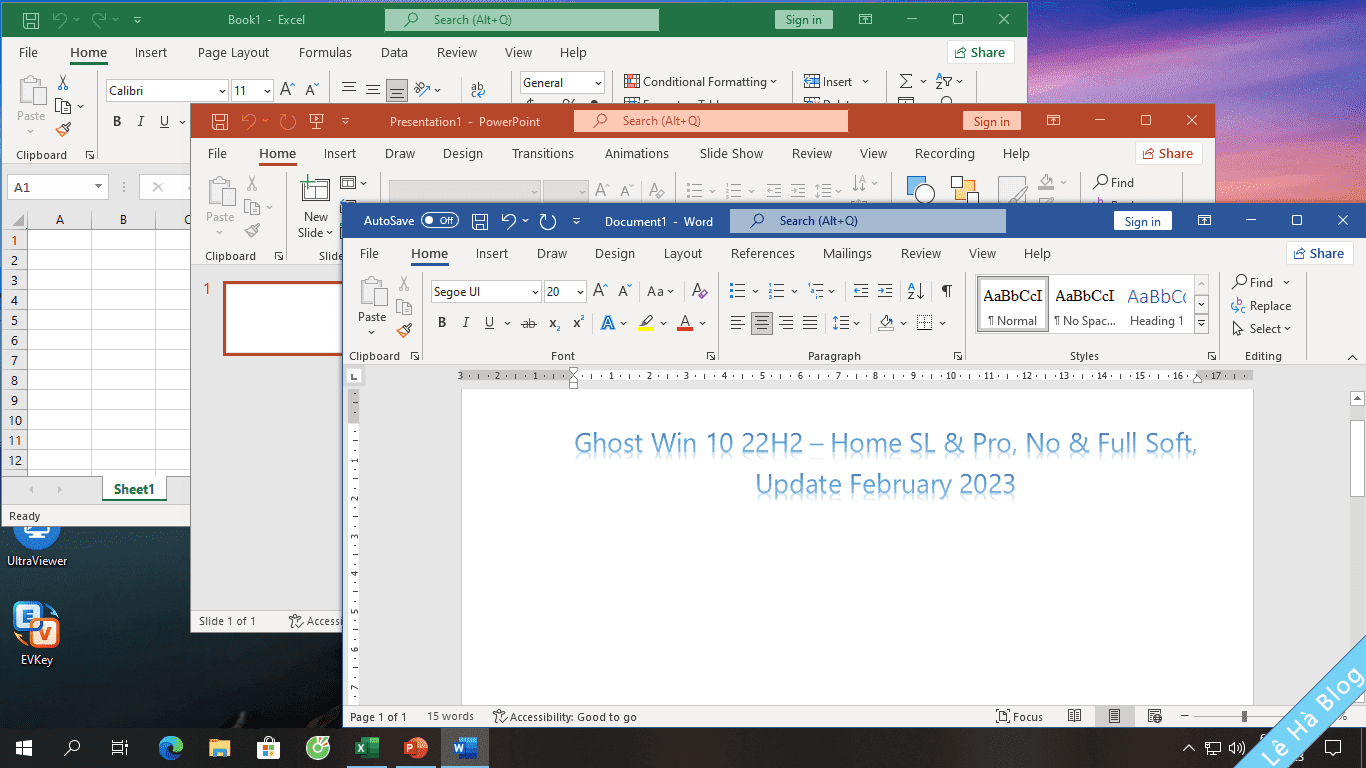Toggle Italic formatting in Word
This screenshot has height=768, width=1366.
[x=466, y=323]
